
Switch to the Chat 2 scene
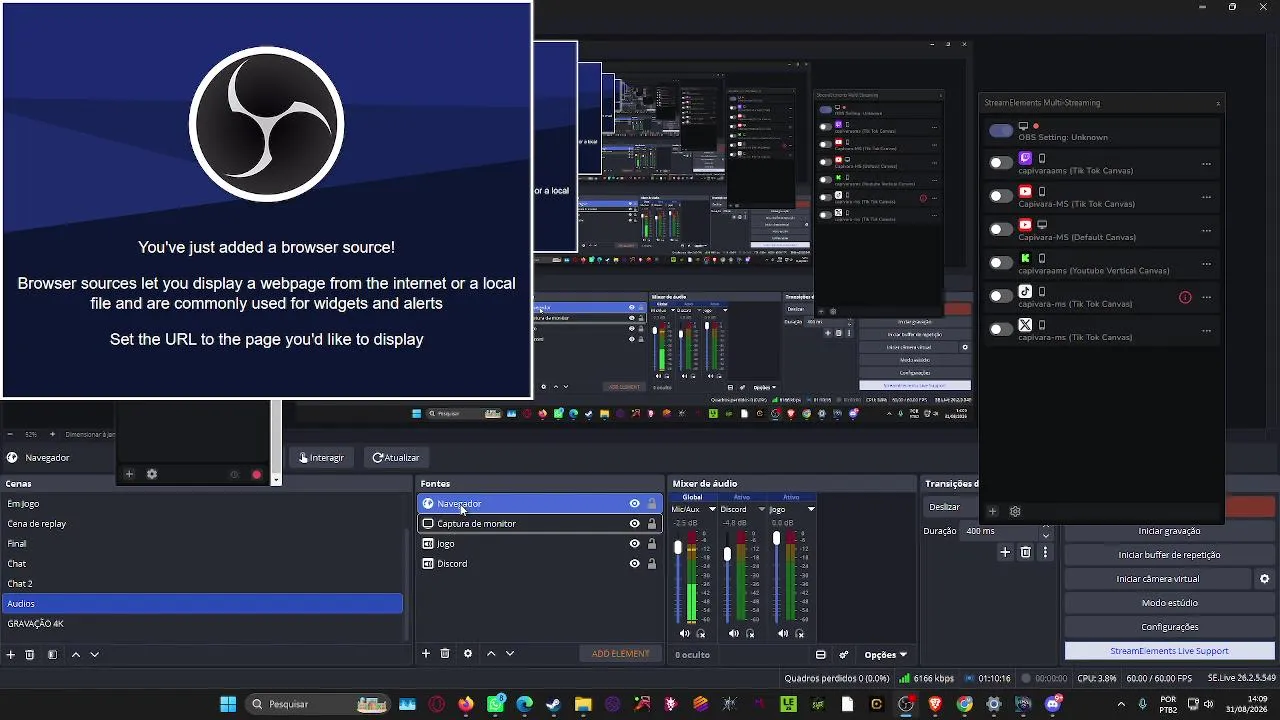pyautogui.click(x=203, y=584)
